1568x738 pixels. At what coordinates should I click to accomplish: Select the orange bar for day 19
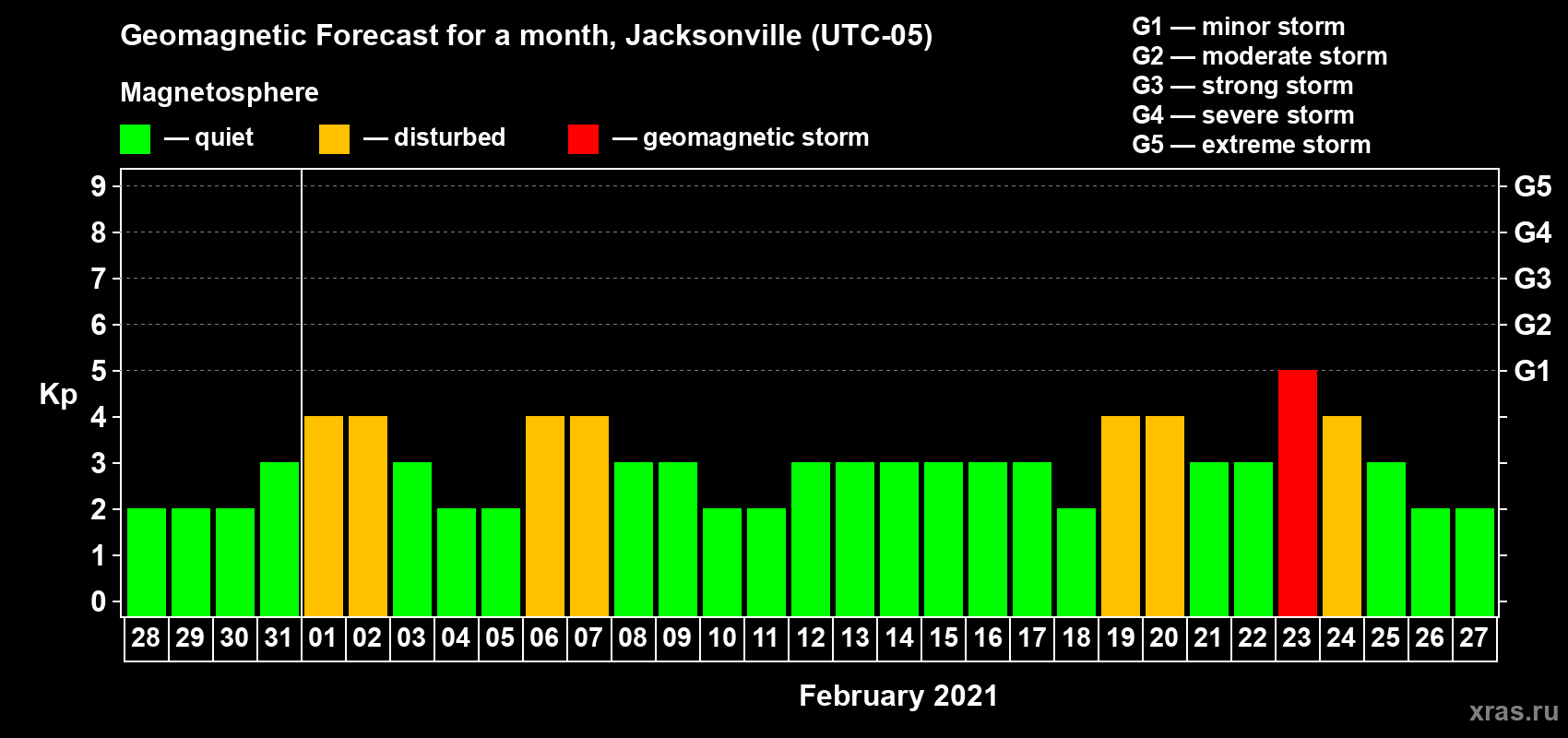click(1121, 517)
